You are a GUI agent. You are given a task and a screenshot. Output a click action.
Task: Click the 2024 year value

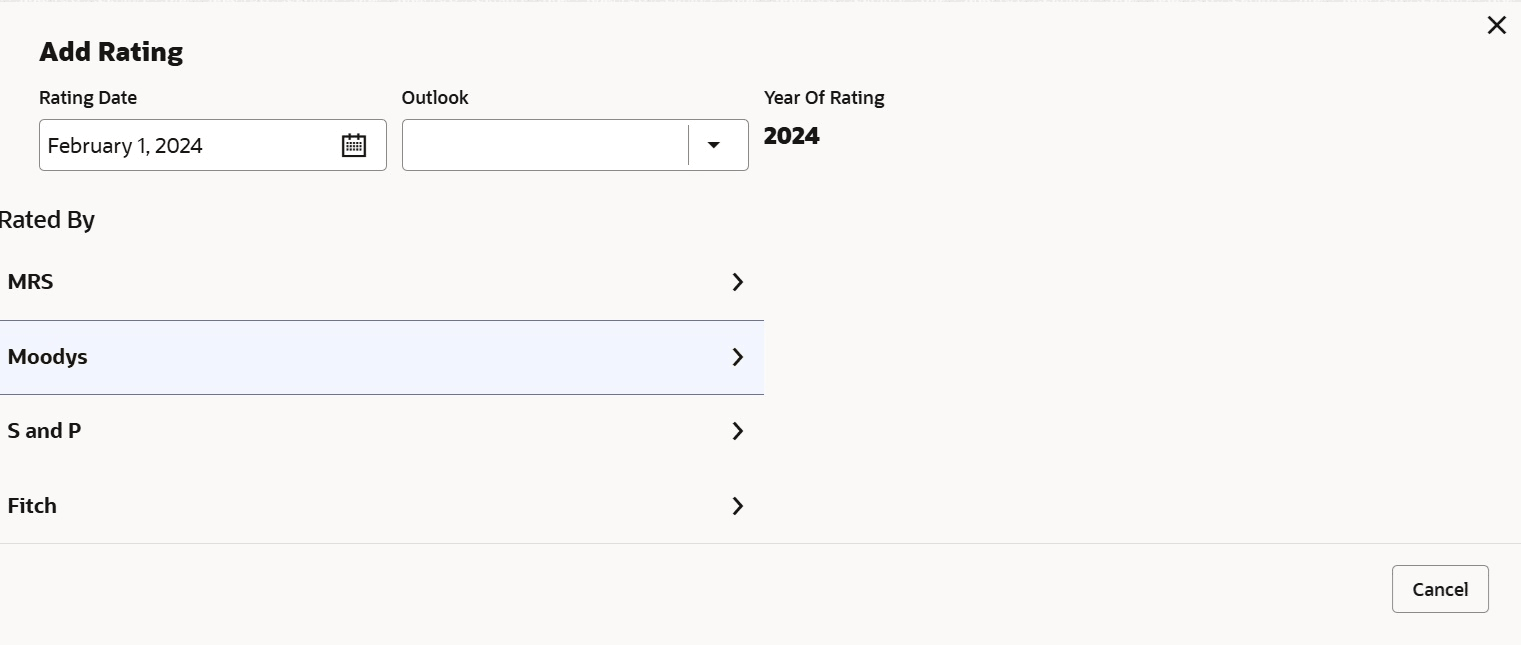tap(792, 136)
